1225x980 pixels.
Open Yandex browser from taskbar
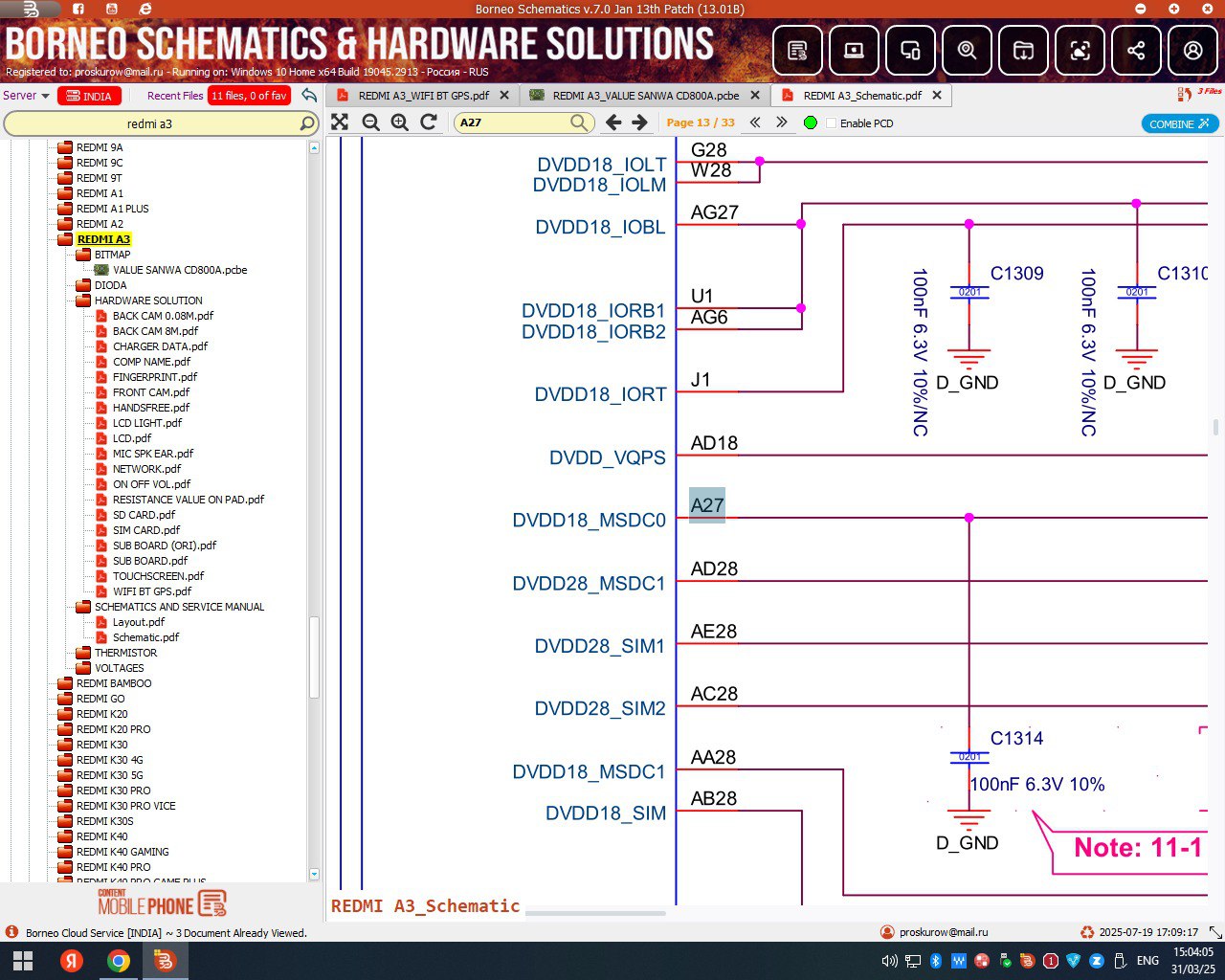pyautogui.click(x=72, y=961)
